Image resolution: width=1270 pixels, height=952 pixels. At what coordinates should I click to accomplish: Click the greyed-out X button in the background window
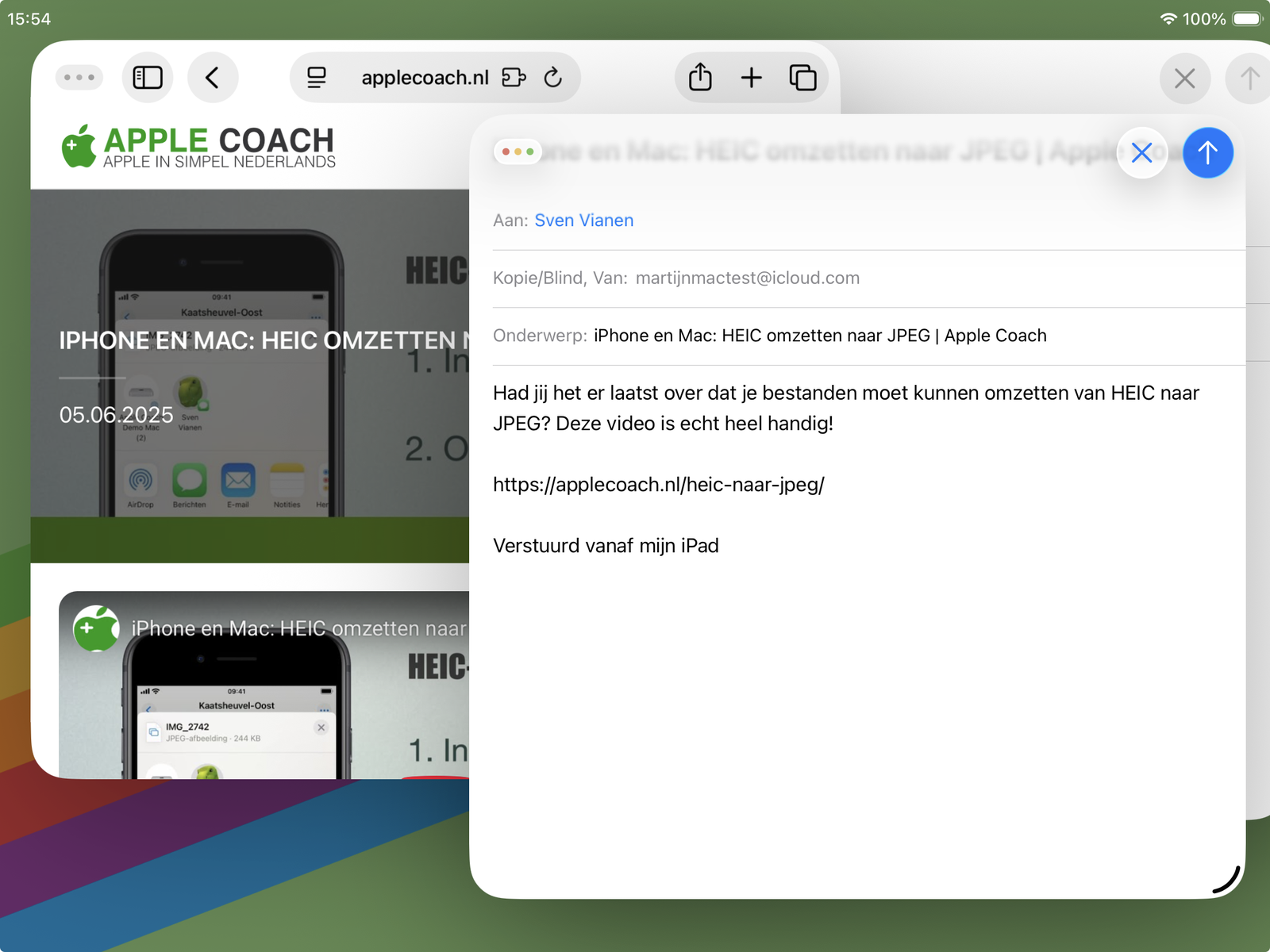[1184, 79]
